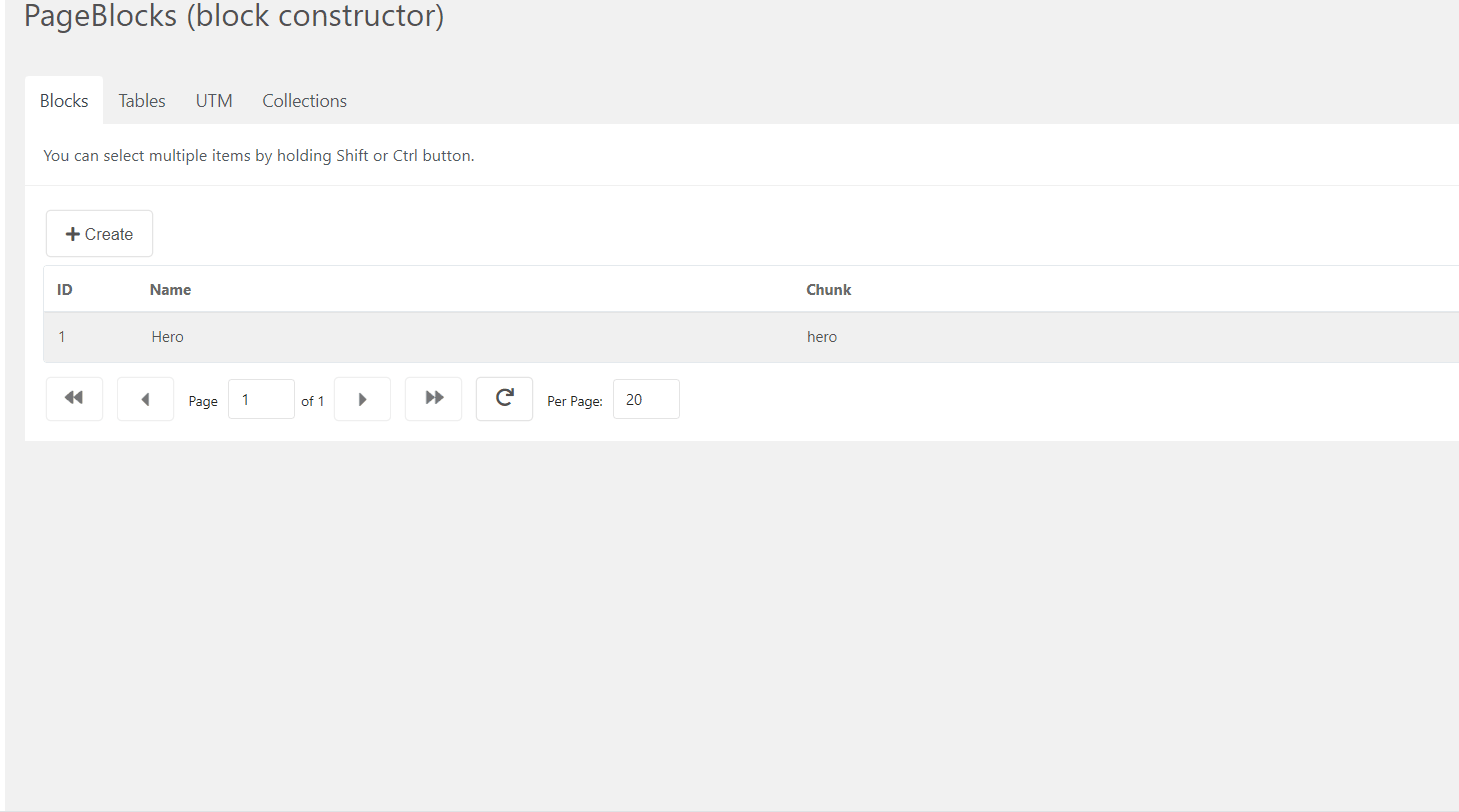1459x812 pixels.
Task: Switch to the Collections tab
Action: tap(305, 101)
